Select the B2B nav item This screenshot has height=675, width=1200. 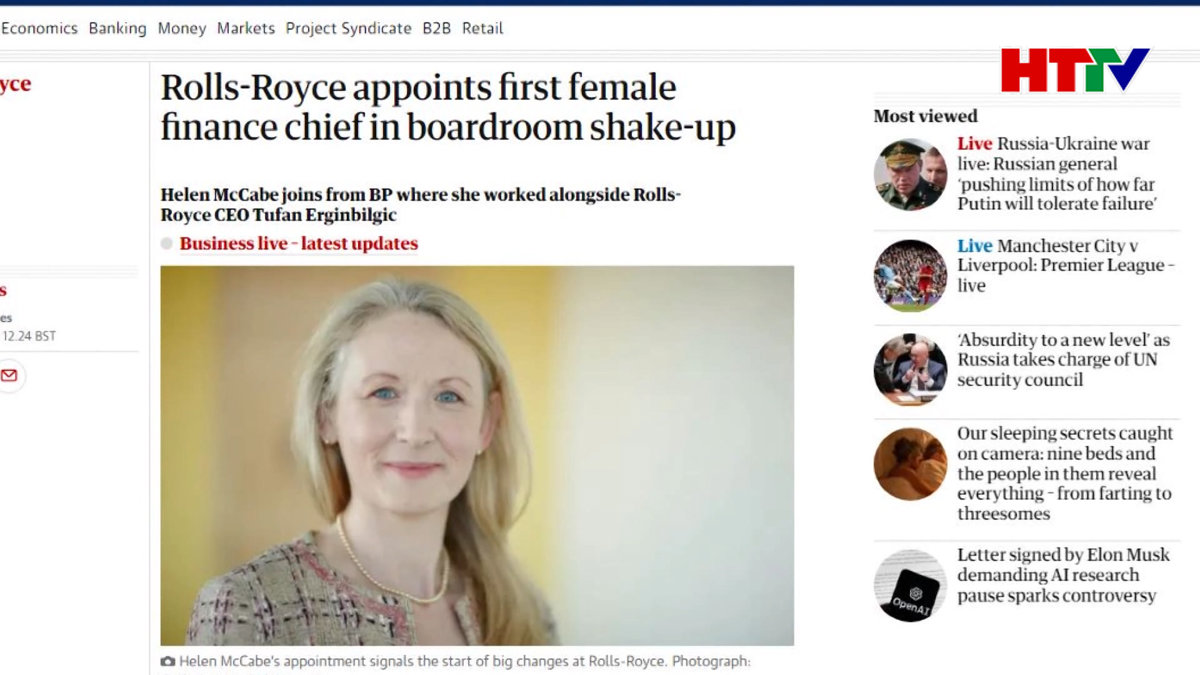(436, 28)
